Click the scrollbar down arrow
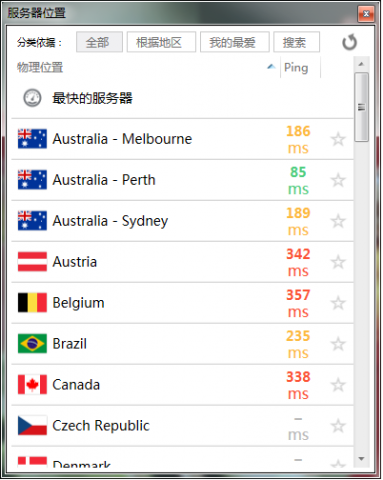Viewport: 383px width, 480px height. [361, 459]
